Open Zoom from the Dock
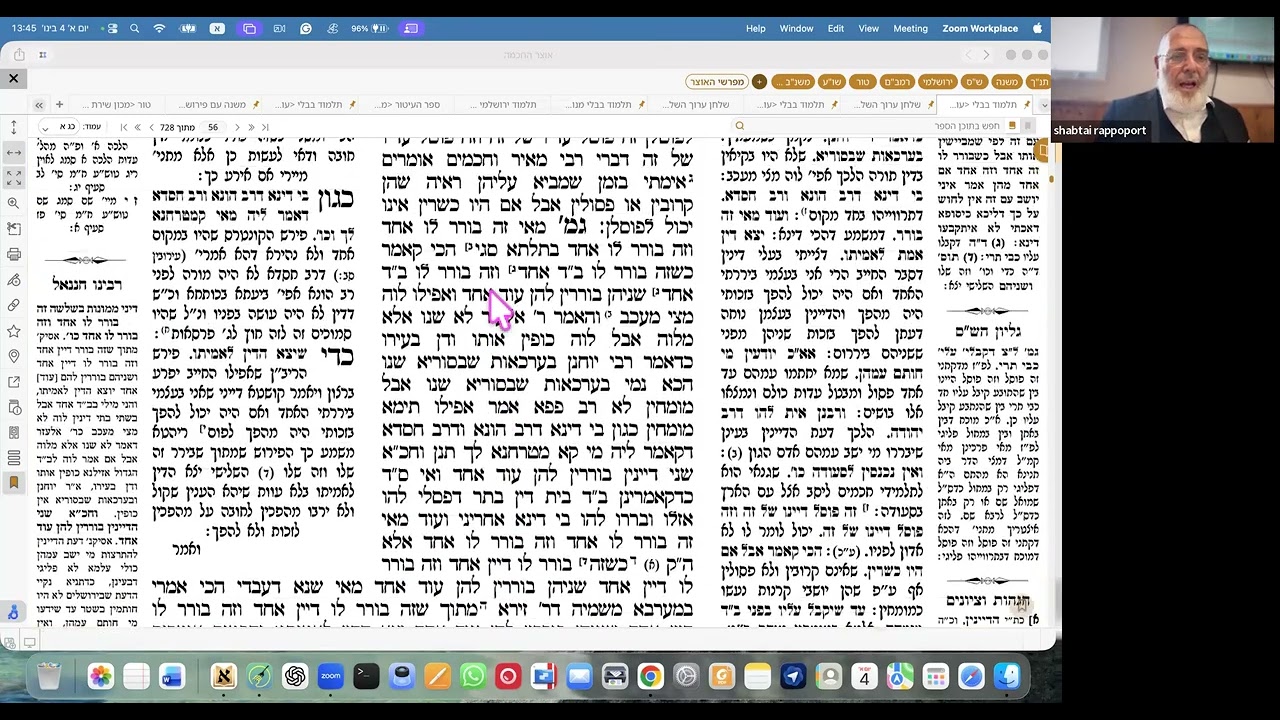Screen dimensions: 1280x720 [330, 677]
